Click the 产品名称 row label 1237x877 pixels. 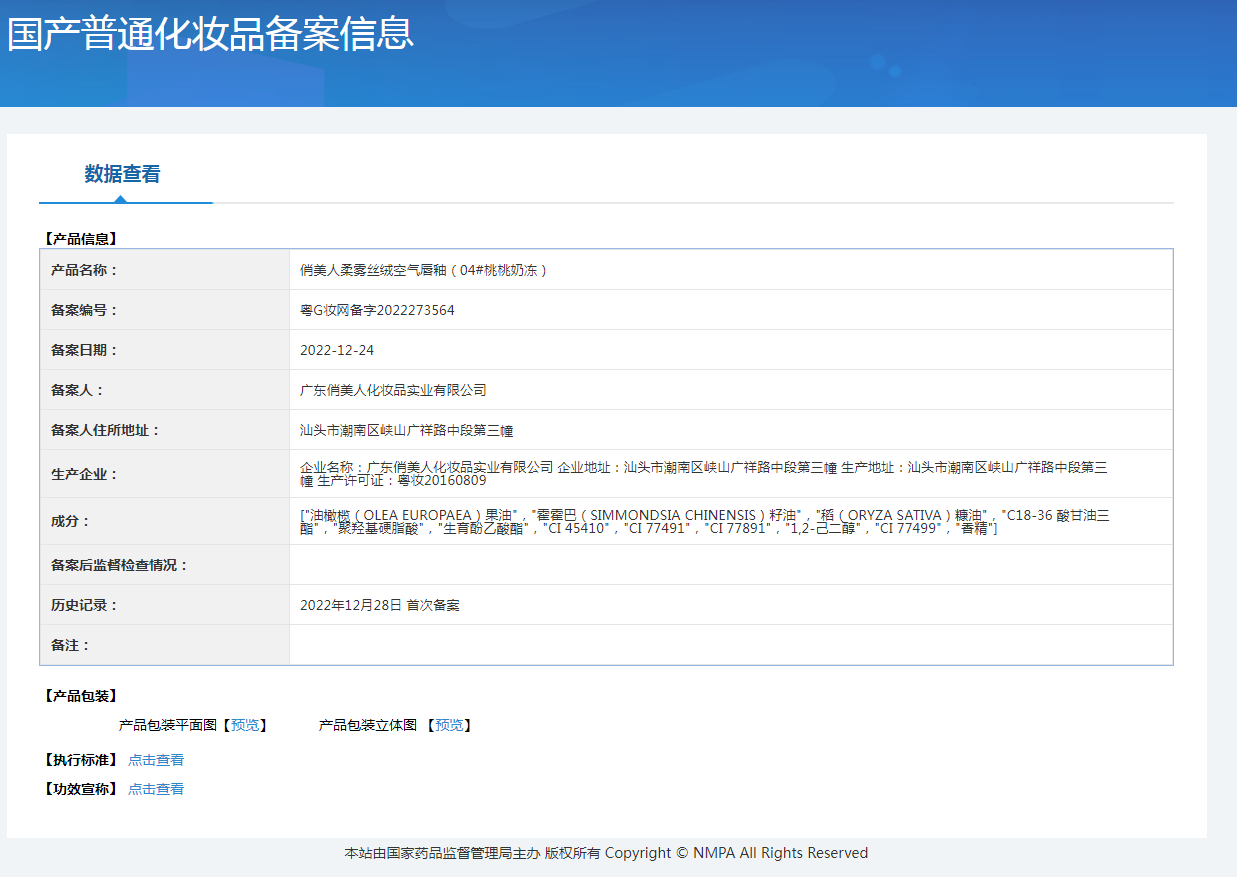coord(84,270)
